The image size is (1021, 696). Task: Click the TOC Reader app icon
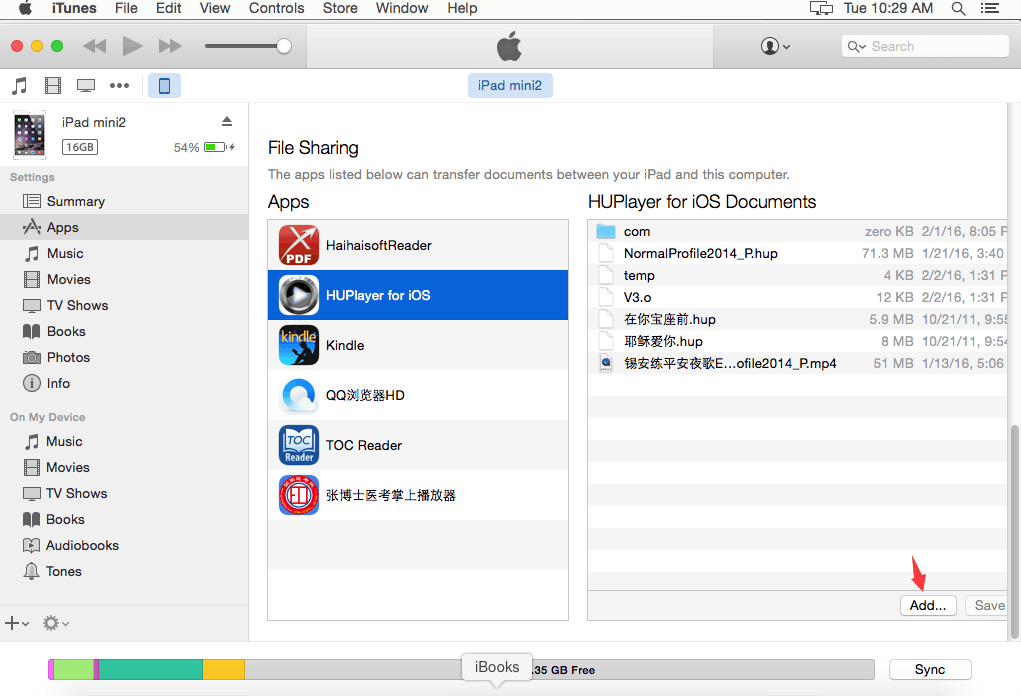[299, 445]
